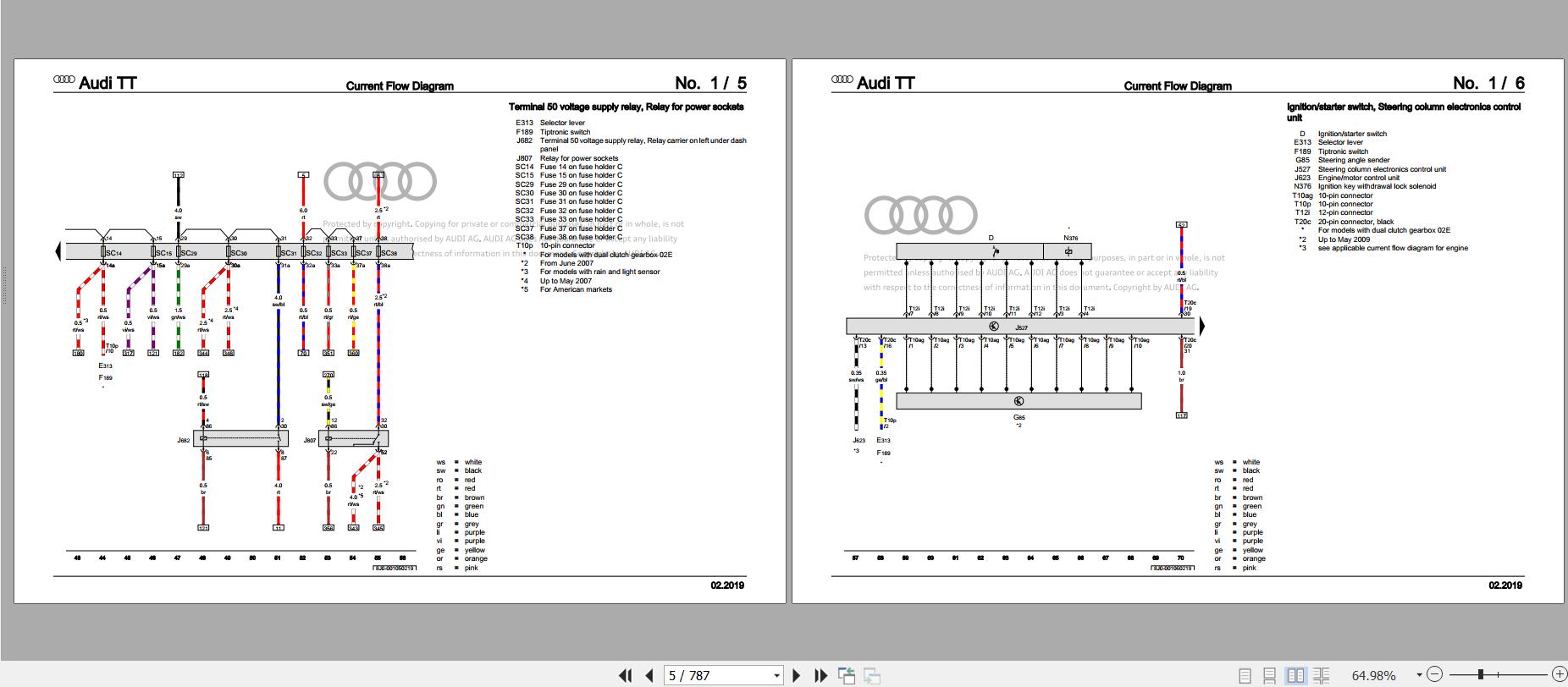
Task: Click page heading No. 1 / 6
Action: [x=1488, y=83]
